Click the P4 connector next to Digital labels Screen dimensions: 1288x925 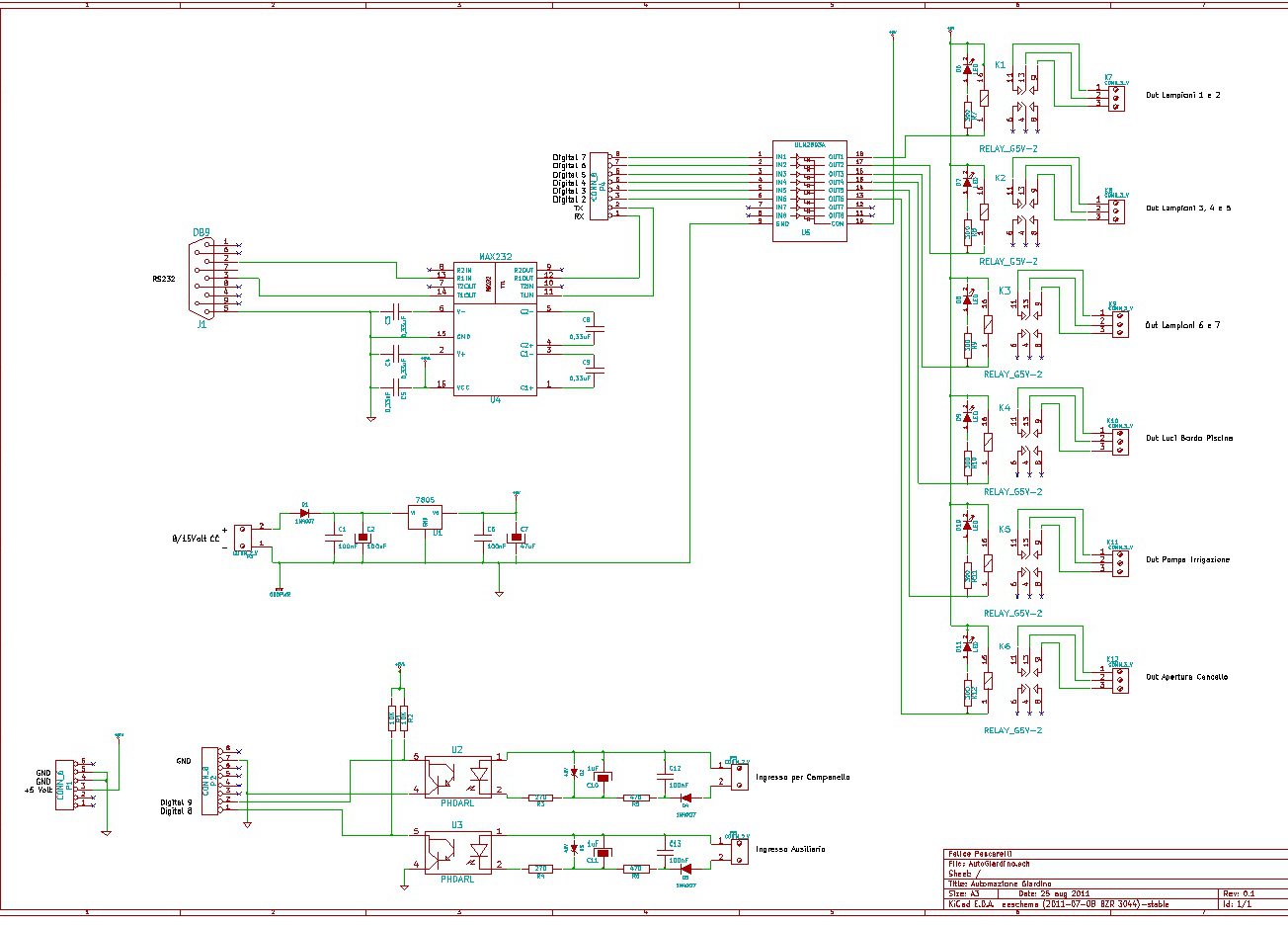pyautogui.click(x=599, y=186)
